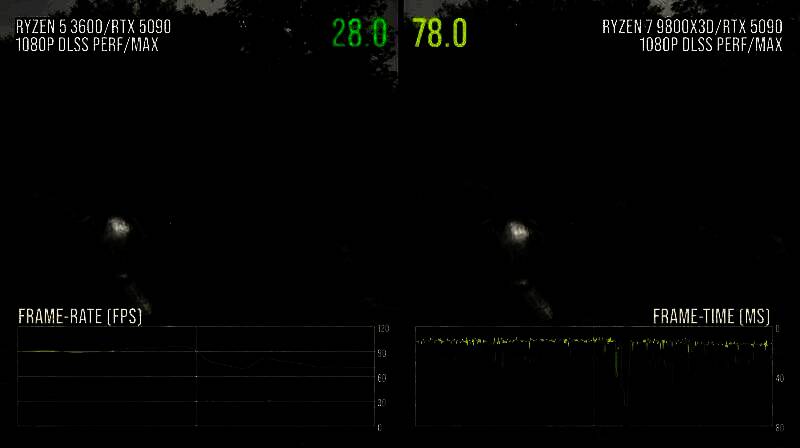Click the bright light in left video
The image size is (800, 448).
coord(120,227)
